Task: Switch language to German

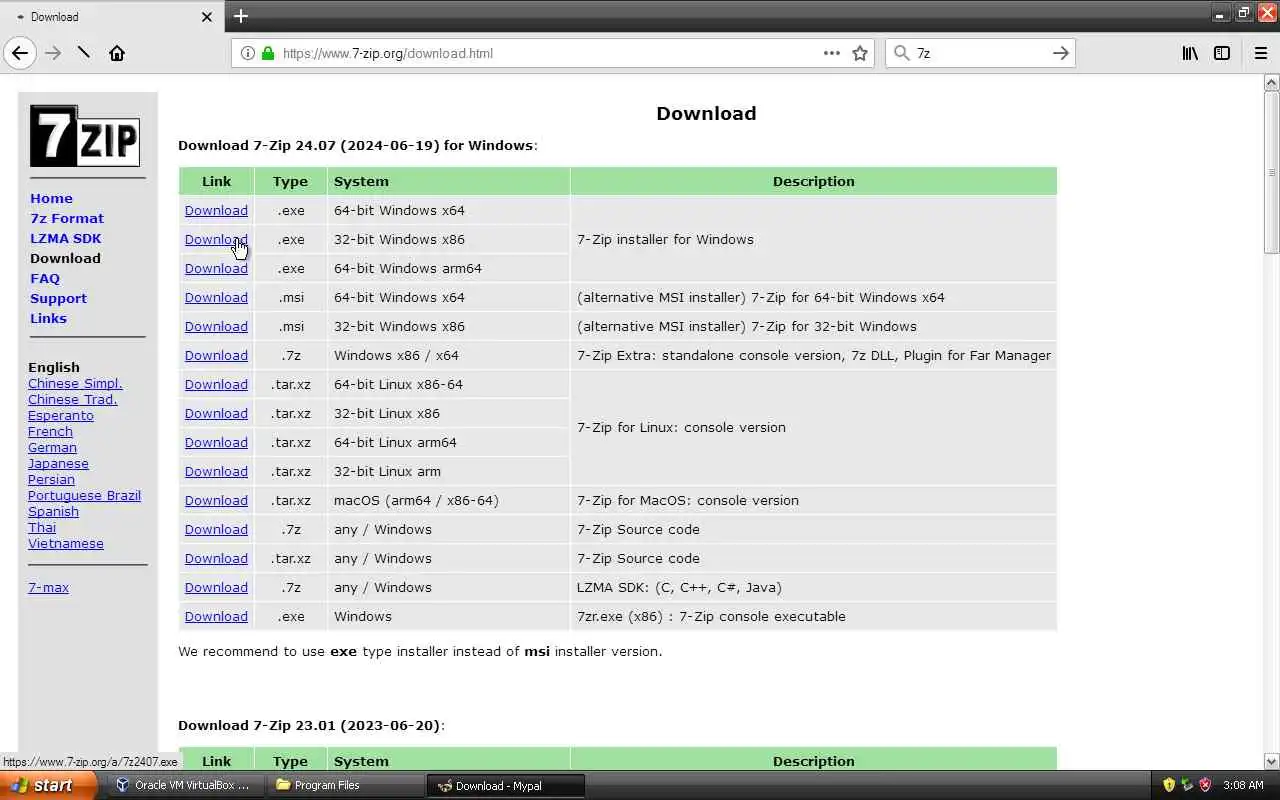Action: click(52, 447)
